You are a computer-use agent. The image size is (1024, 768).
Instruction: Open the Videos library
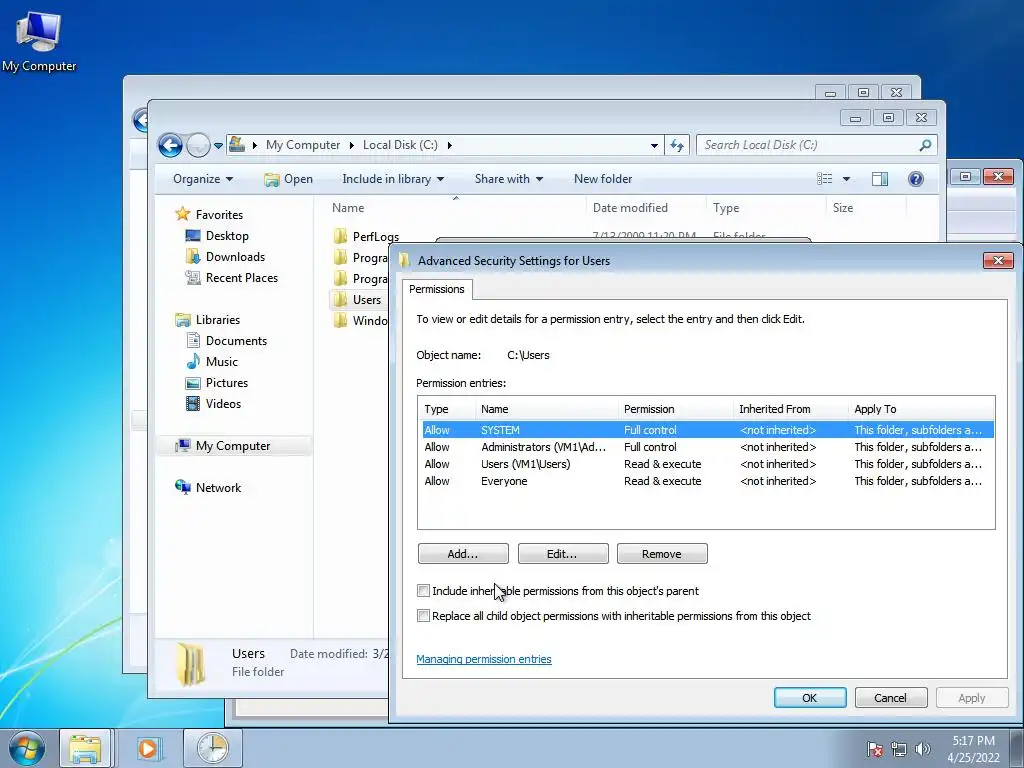point(214,404)
